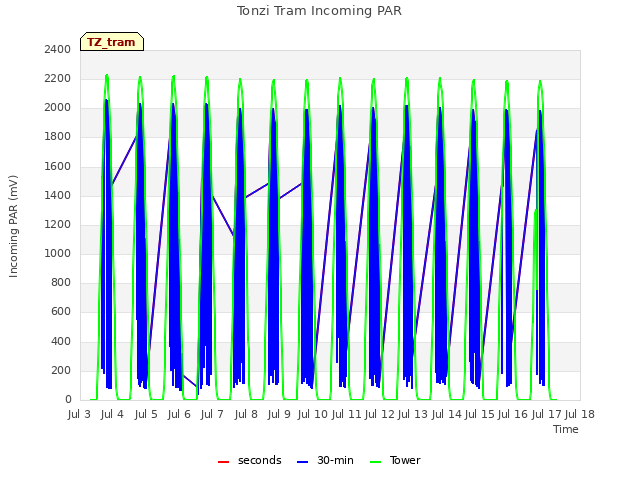640x480 pixels.
Task: Click the blue 30-min legend swatch
Action: 302,462
